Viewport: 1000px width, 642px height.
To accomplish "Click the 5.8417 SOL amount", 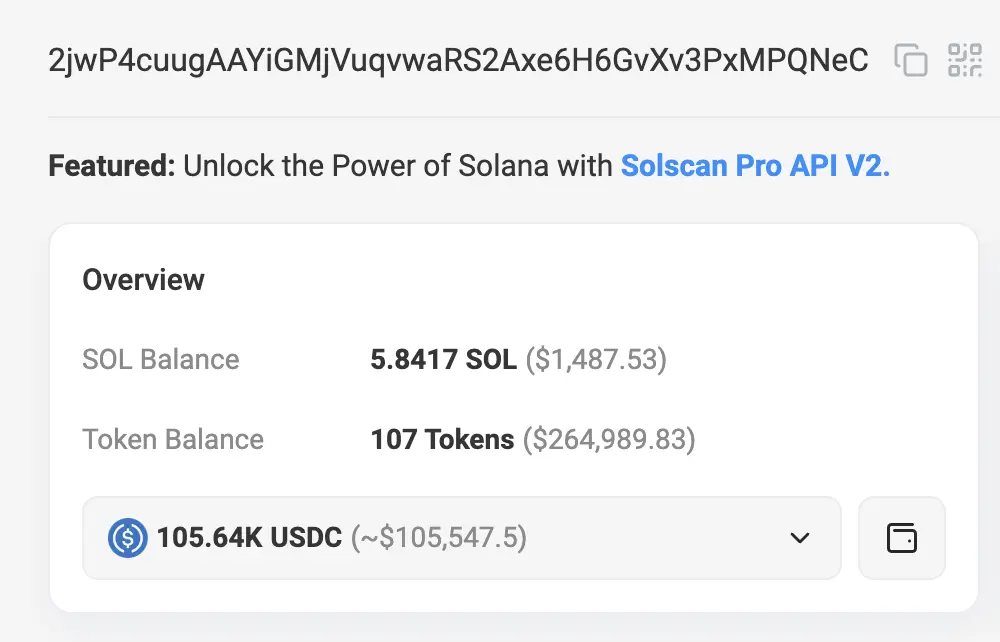I will 443,359.
